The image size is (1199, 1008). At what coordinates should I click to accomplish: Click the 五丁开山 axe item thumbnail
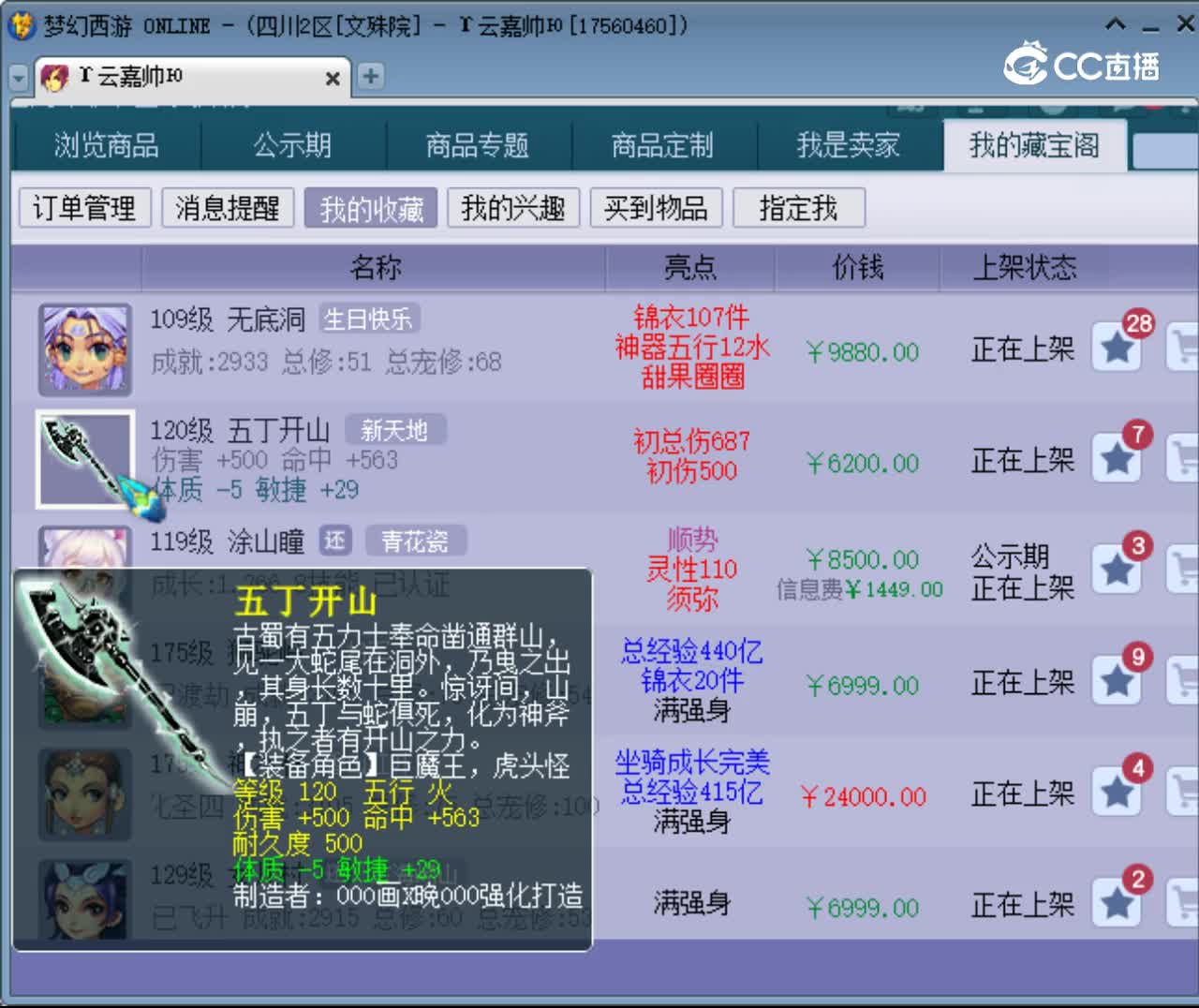[84, 459]
